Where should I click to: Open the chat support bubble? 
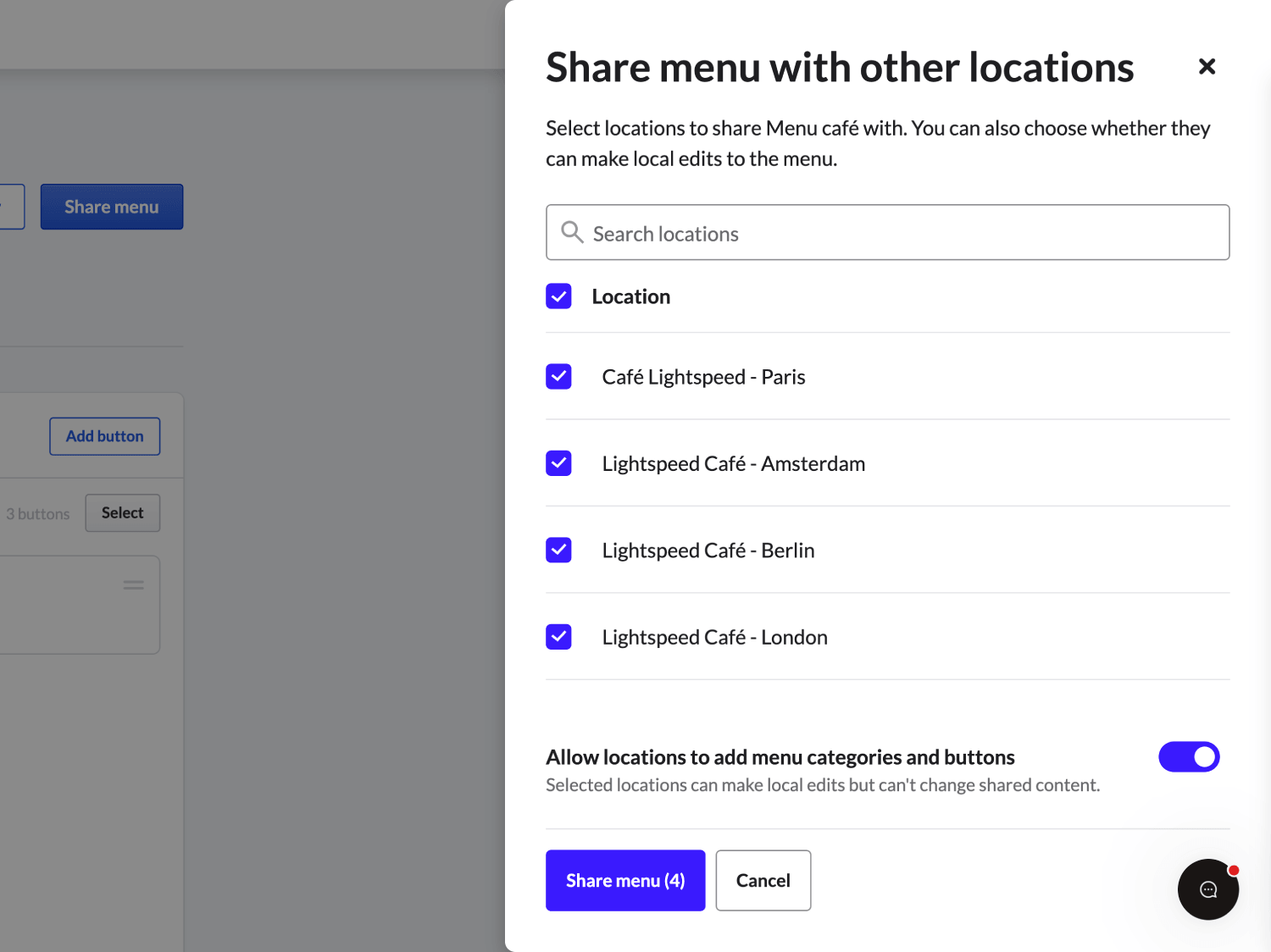tap(1208, 889)
